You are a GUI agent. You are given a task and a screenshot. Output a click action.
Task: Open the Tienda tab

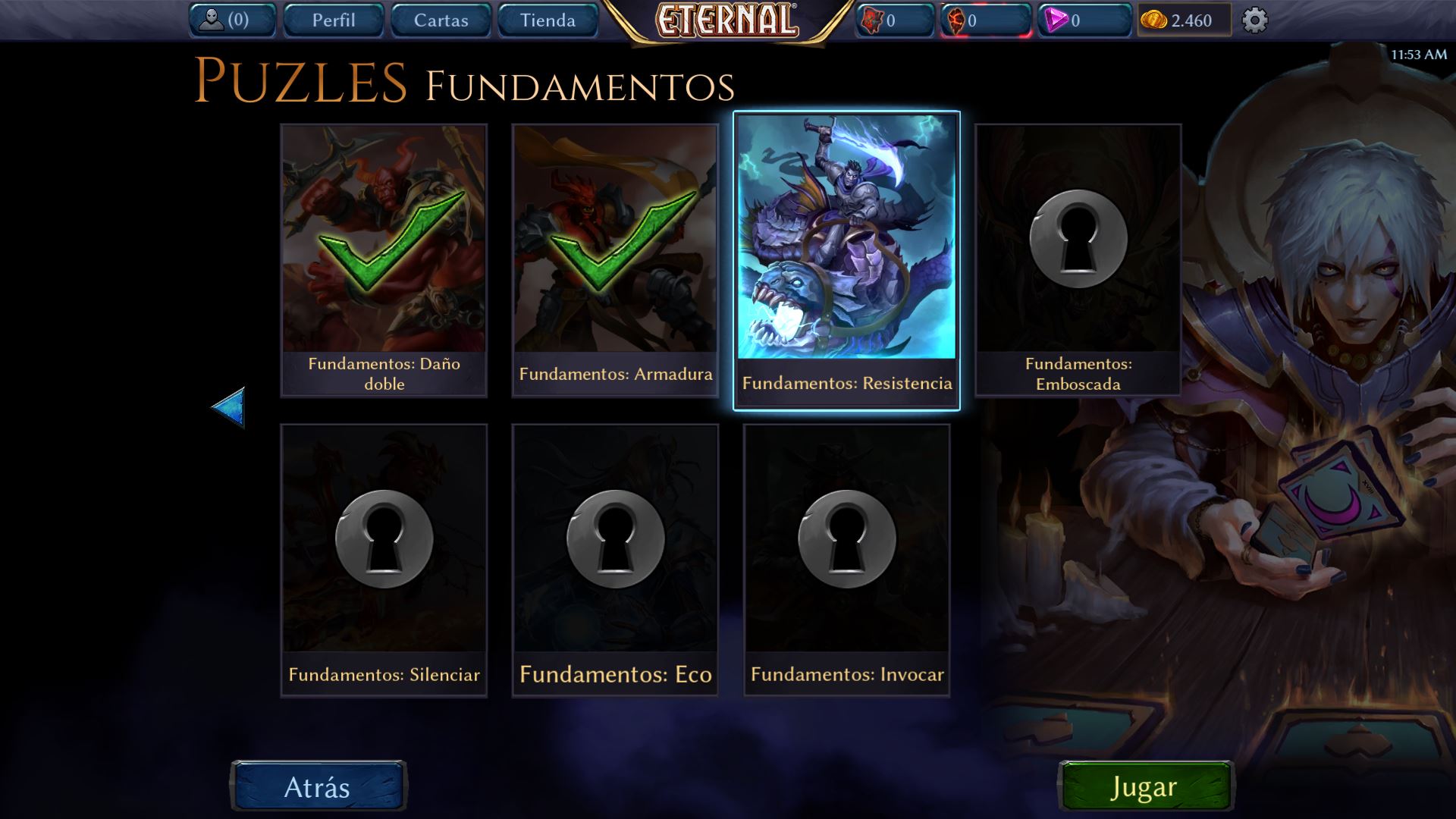548,20
